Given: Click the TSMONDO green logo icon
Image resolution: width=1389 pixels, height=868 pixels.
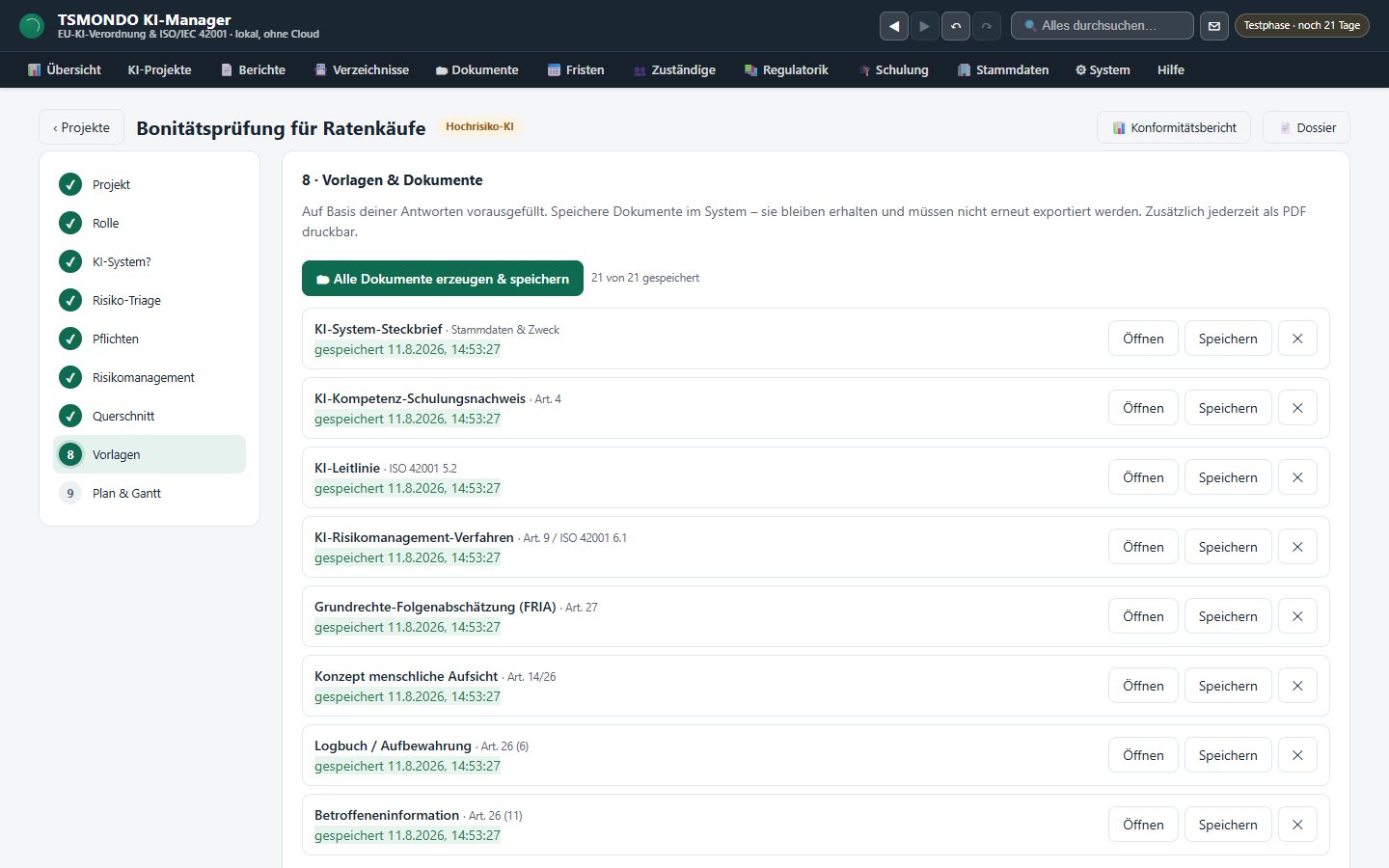Looking at the screenshot, I should tap(32, 26).
